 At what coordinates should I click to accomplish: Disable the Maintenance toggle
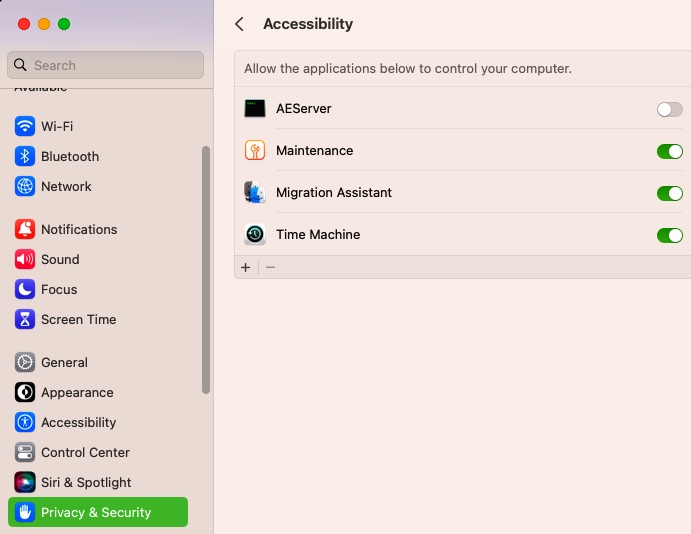(x=669, y=151)
